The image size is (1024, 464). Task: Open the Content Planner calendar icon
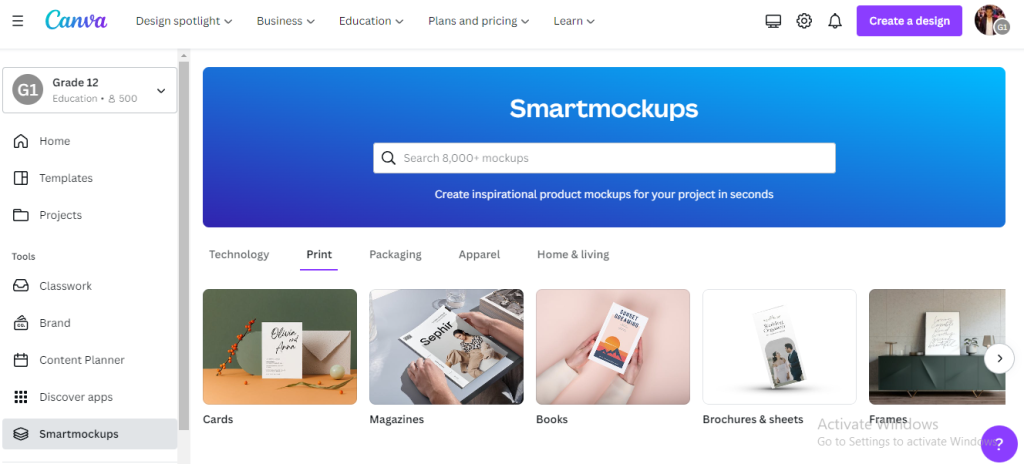pyautogui.click(x=21, y=359)
